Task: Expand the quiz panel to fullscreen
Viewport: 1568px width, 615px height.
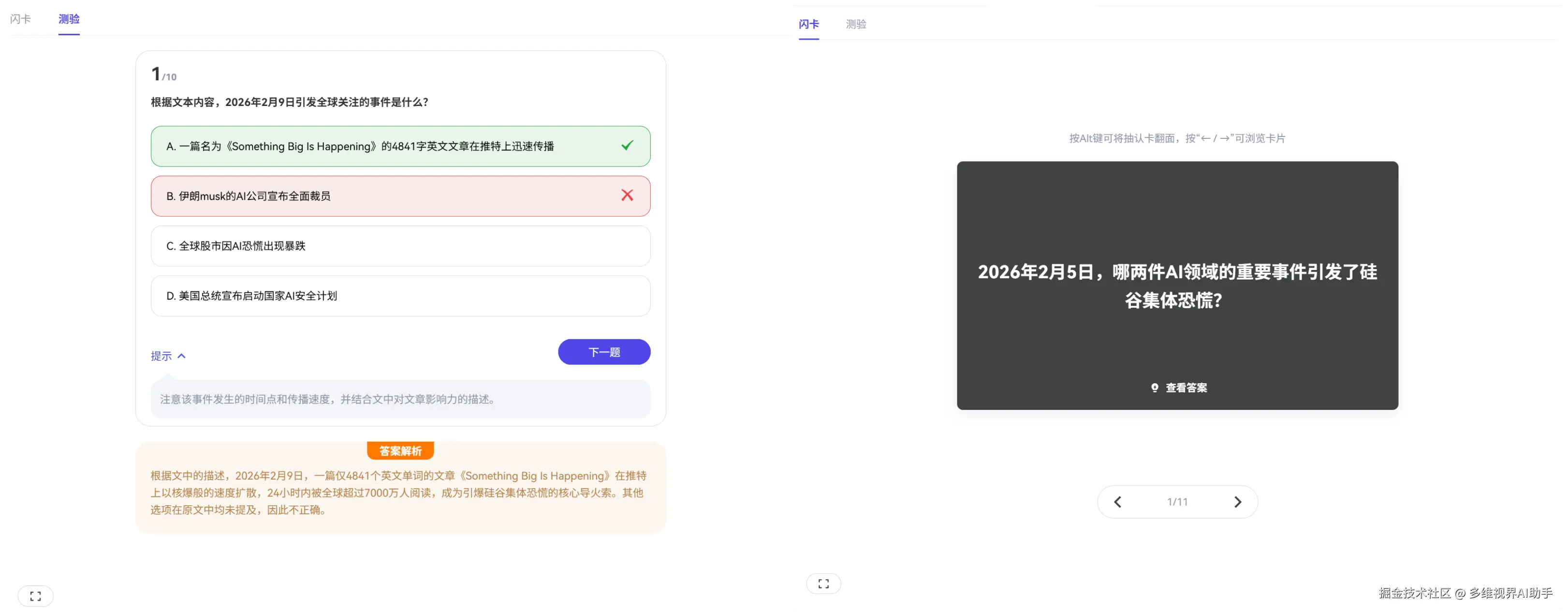Action: [35, 596]
